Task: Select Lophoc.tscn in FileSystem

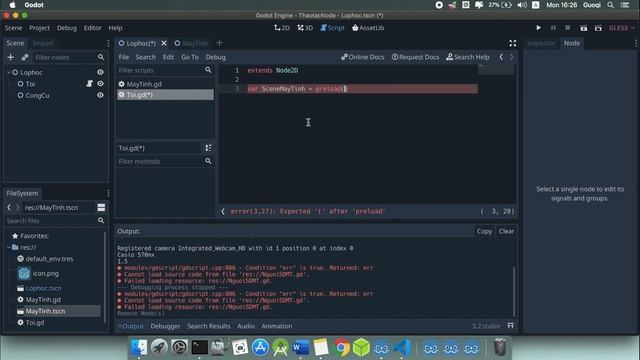Action: 40,288
